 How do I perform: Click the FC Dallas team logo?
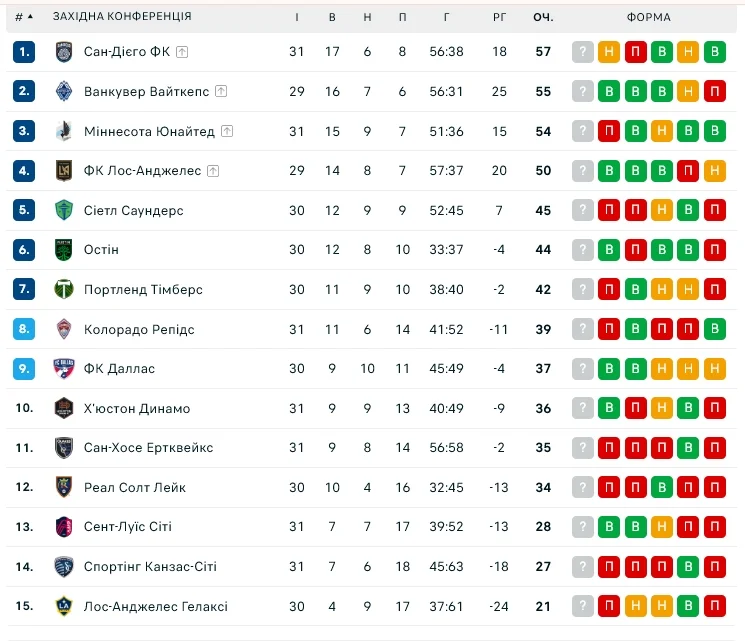tap(64, 369)
